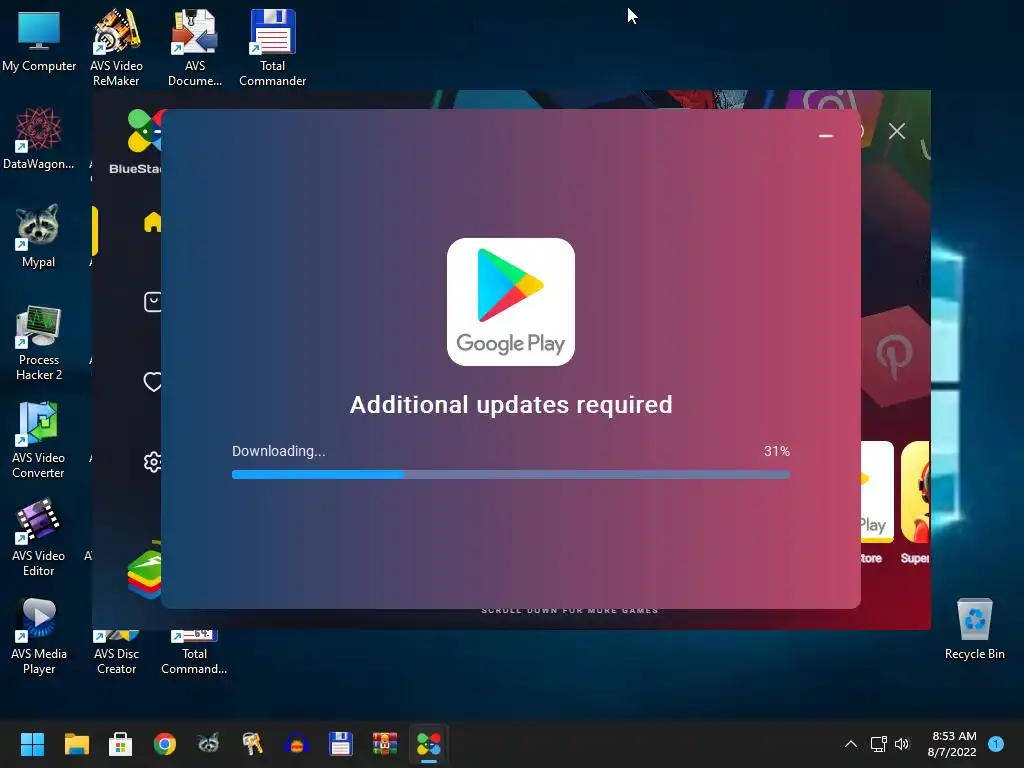Image resolution: width=1024 pixels, height=768 pixels.
Task: Close the BlueStacks window with X
Action: coord(897,131)
